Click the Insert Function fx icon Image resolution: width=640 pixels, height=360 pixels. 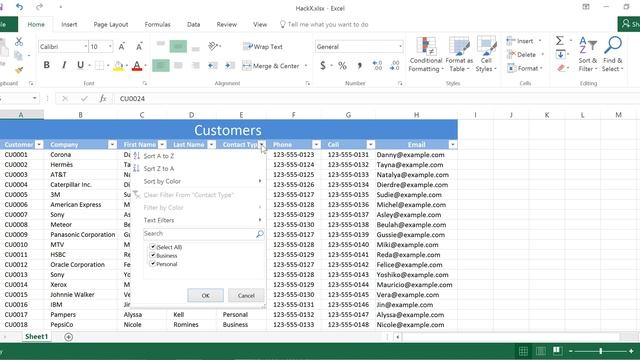(103, 98)
